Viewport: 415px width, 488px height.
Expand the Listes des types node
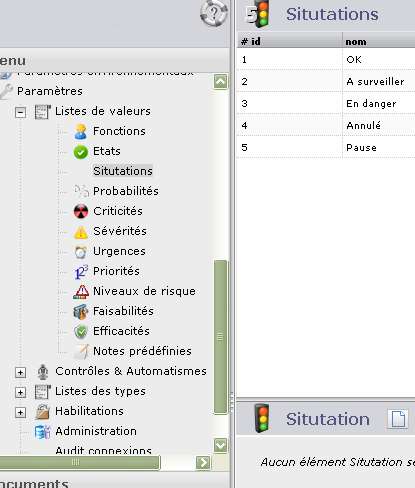pos(20,392)
